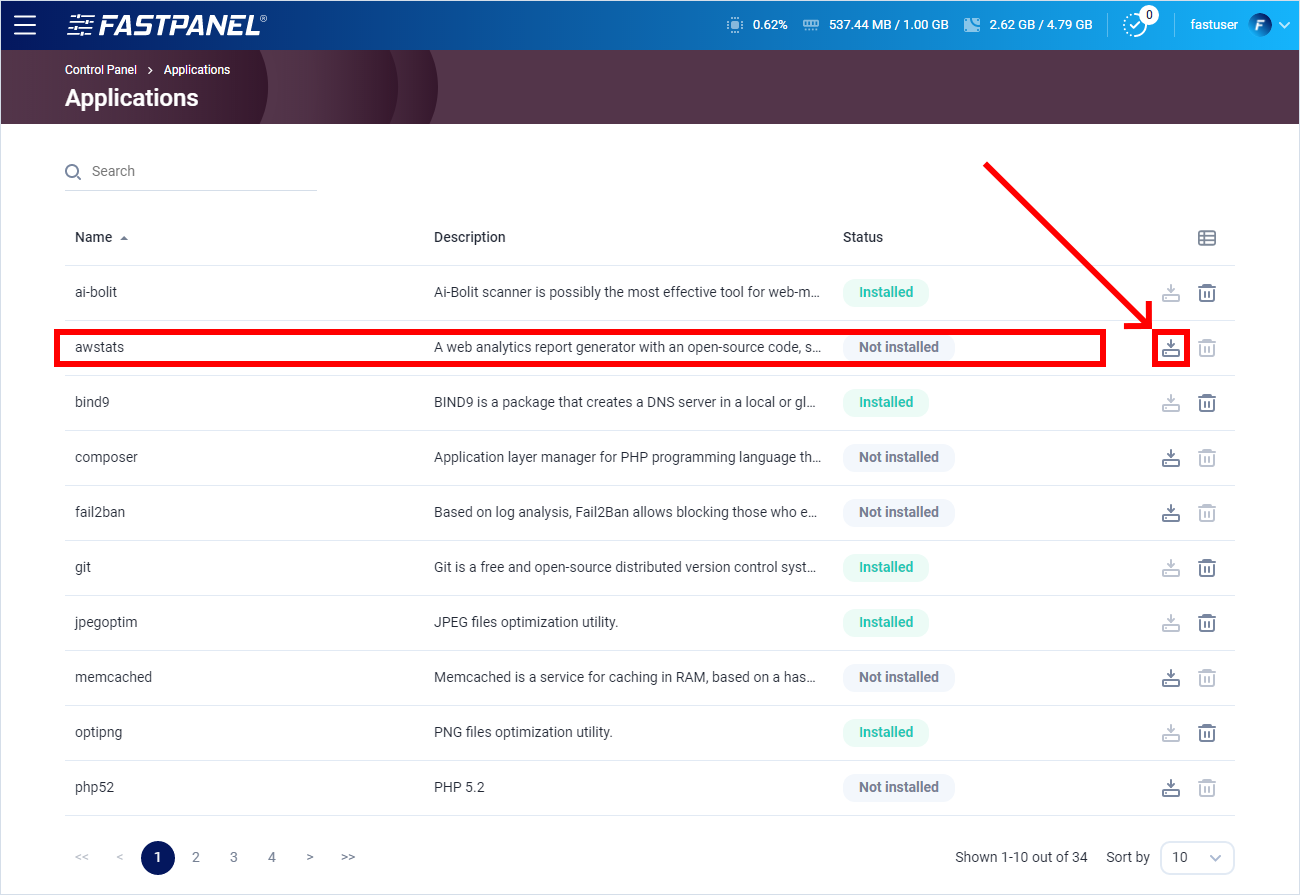Screen dimensions: 1300x895
Task: Go to page 4
Action: click(272, 857)
